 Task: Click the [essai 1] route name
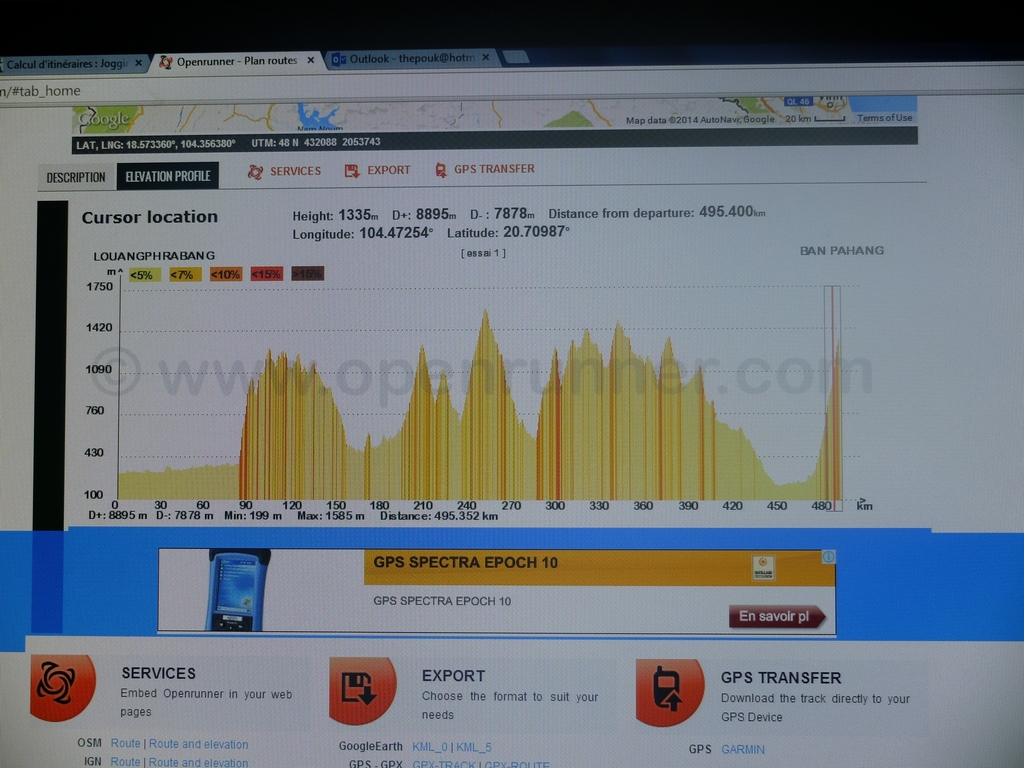[483, 253]
